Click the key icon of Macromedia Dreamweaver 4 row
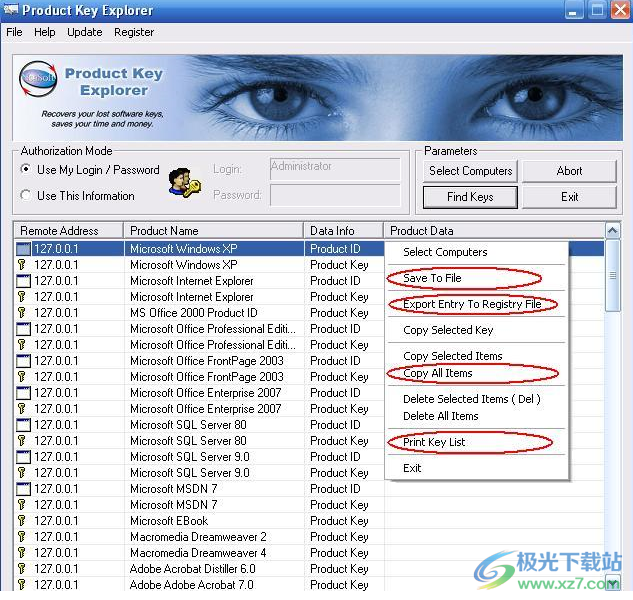The image size is (633, 600). (22, 553)
